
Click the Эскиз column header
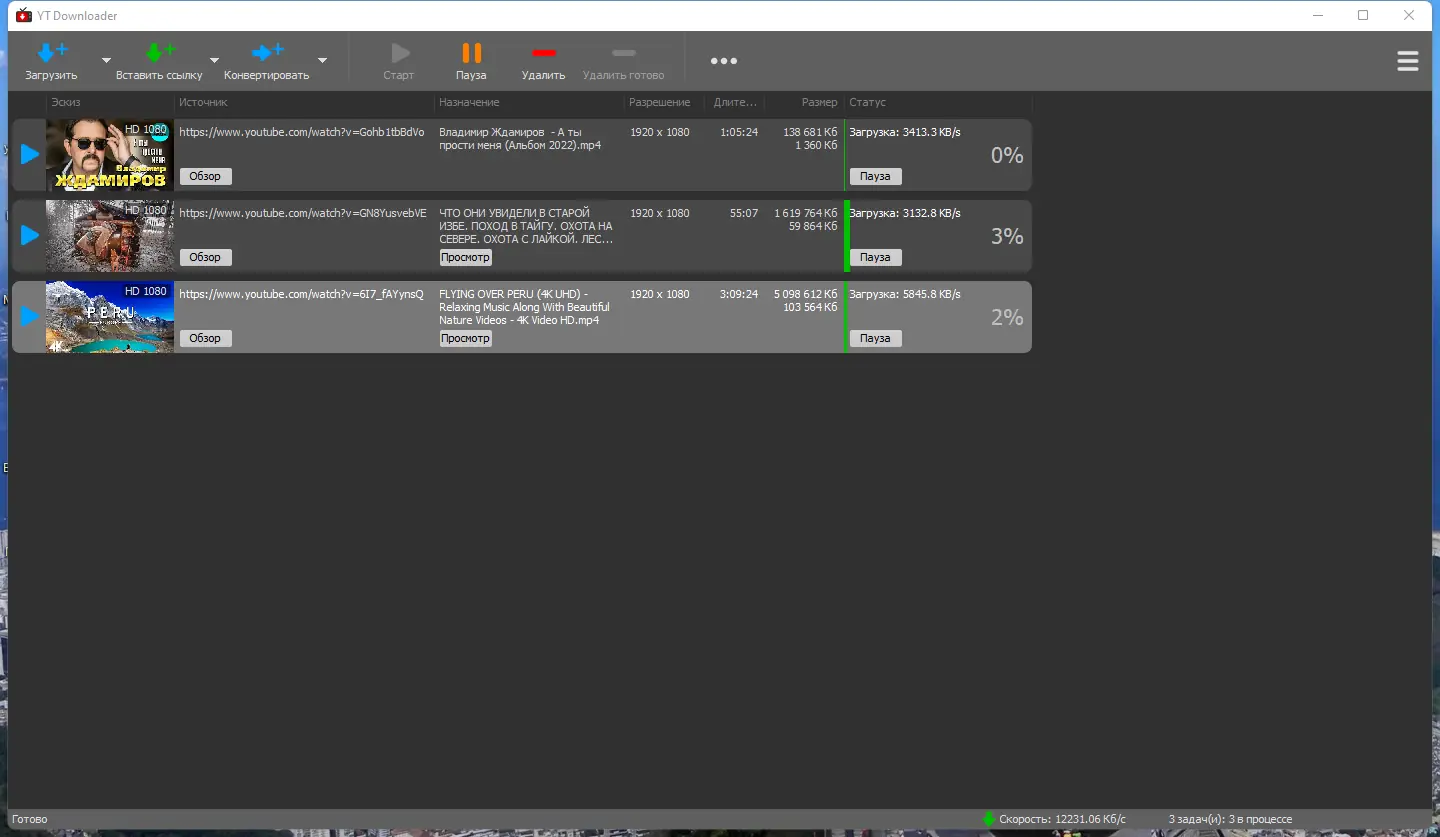click(x=66, y=102)
